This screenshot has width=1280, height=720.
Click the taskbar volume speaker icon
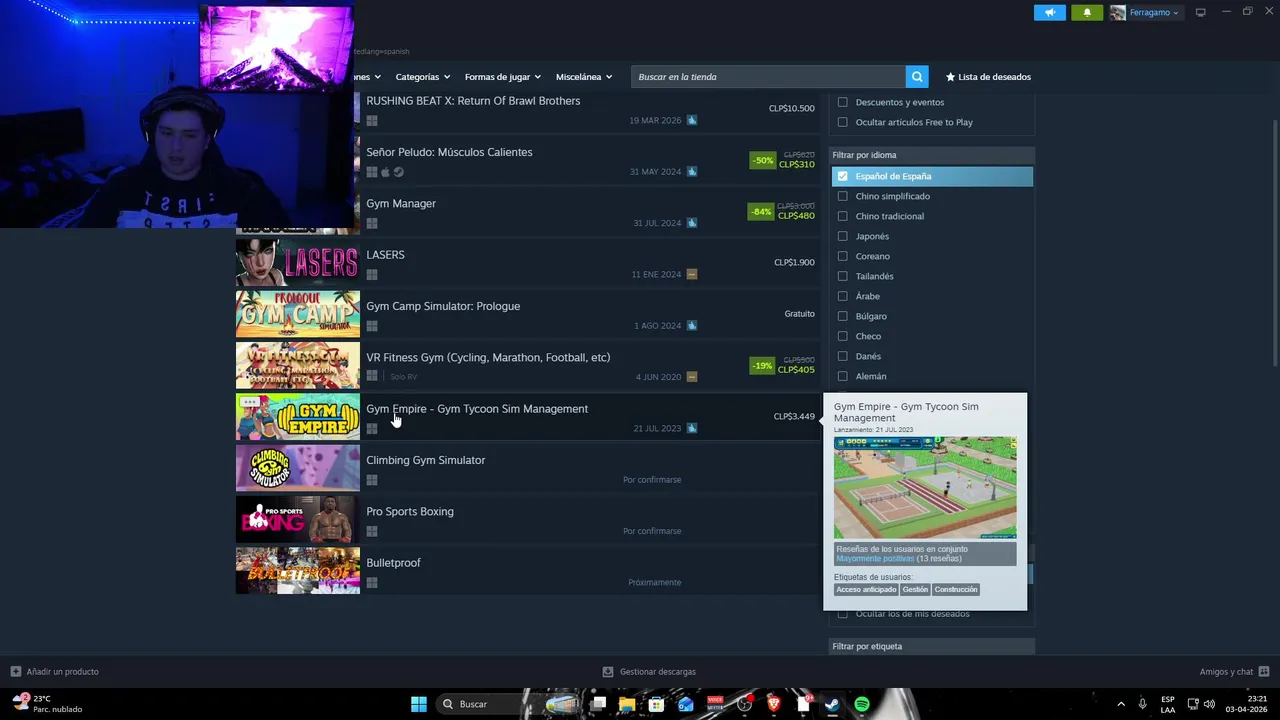1209,704
